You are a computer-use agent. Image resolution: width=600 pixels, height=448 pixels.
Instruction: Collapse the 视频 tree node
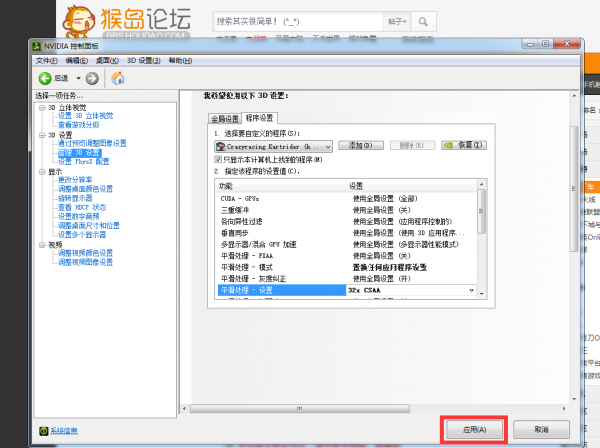42,245
